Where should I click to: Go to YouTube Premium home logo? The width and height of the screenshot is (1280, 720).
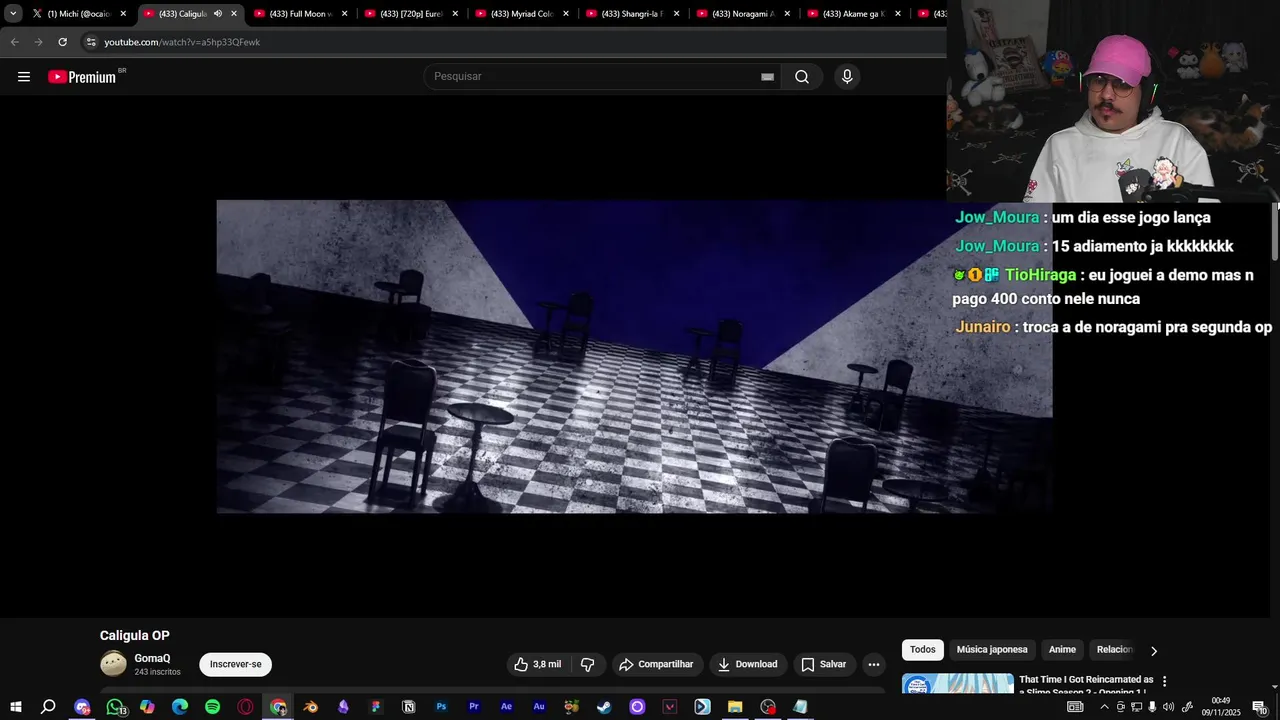pos(84,77)
